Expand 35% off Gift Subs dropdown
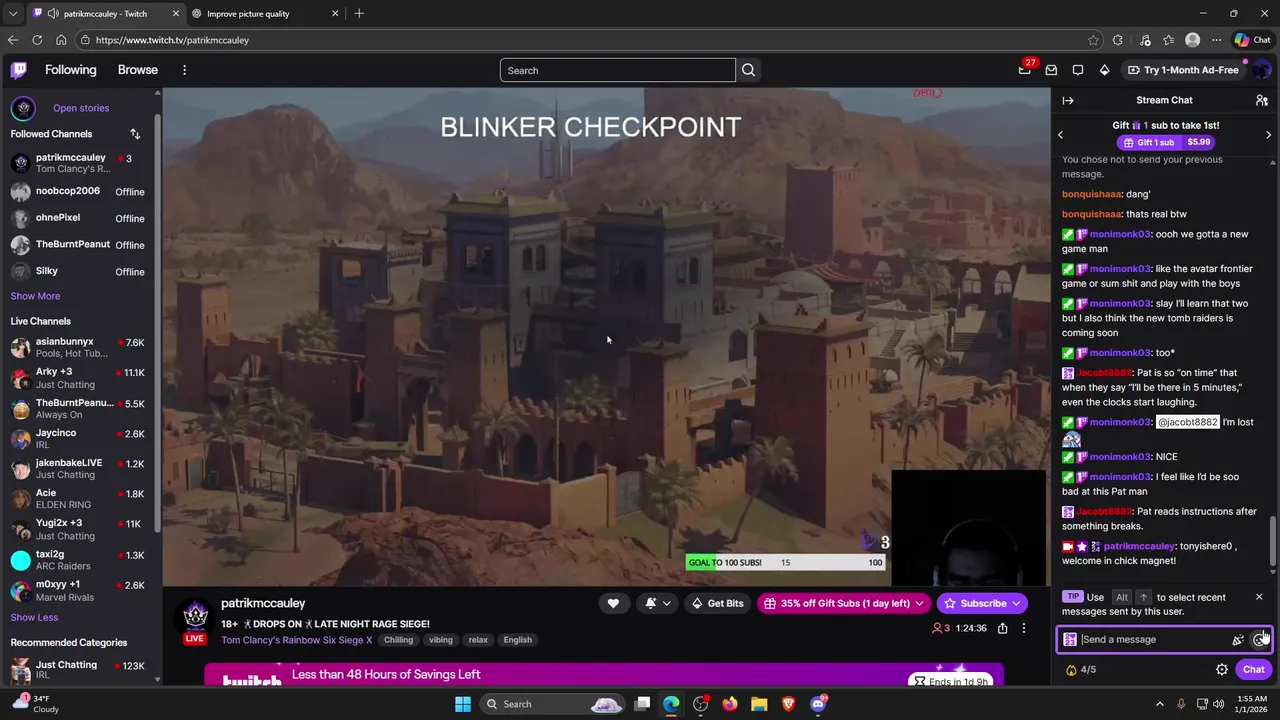Screen dimensions: 1280x720 coord(919,603)
